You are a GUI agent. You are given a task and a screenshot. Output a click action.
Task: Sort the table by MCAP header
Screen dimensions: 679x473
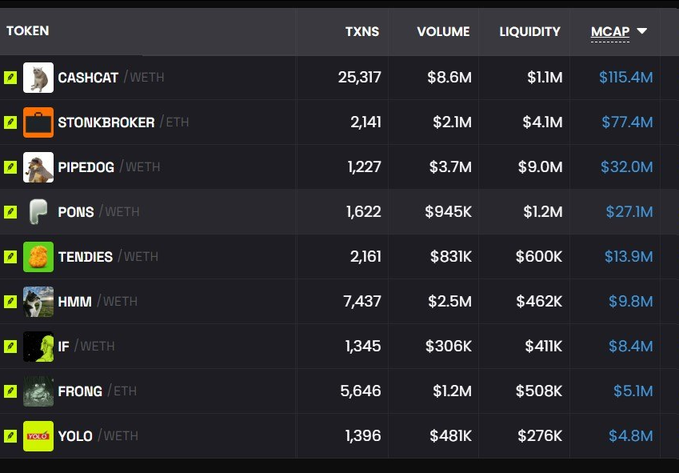coord(610,32)
